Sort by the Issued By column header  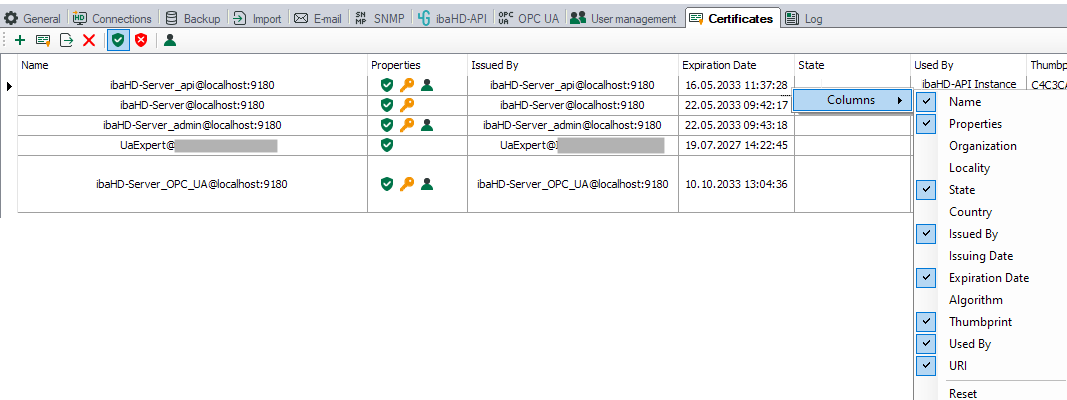tap(573, 65)
